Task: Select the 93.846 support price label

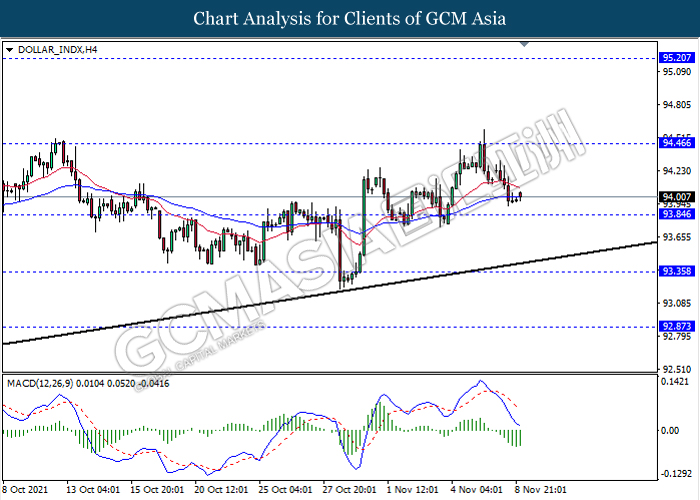Action: tap(677, 214)
